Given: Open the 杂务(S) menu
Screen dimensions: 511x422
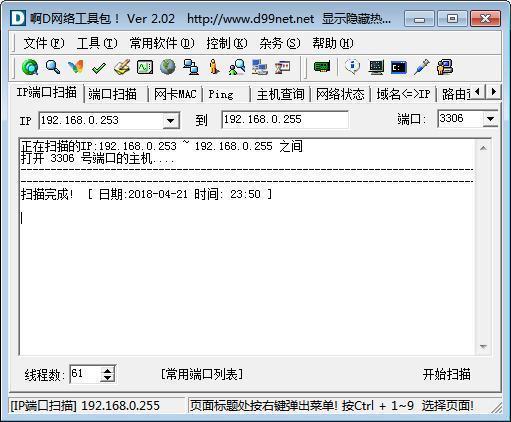Looking at the screenshot, I should point(280,43).
